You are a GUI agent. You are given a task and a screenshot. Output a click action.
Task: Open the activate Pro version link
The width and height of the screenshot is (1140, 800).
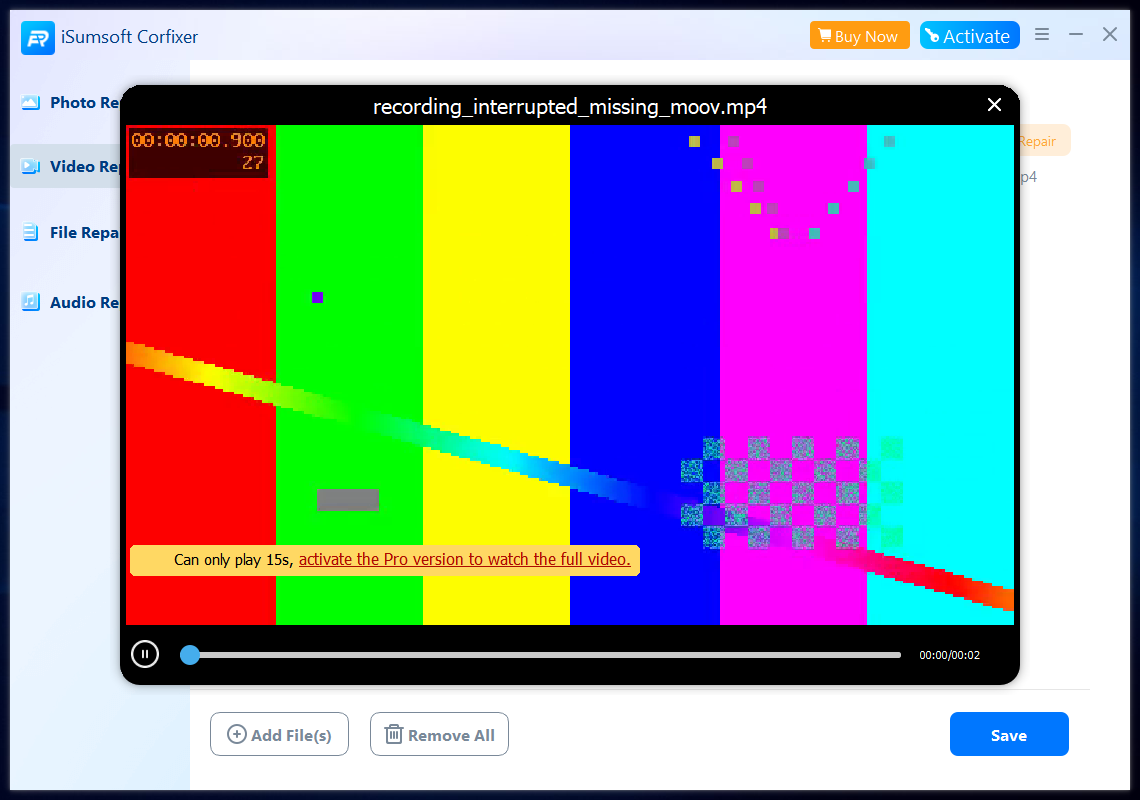pyautogui.click(x=465, y=559)
